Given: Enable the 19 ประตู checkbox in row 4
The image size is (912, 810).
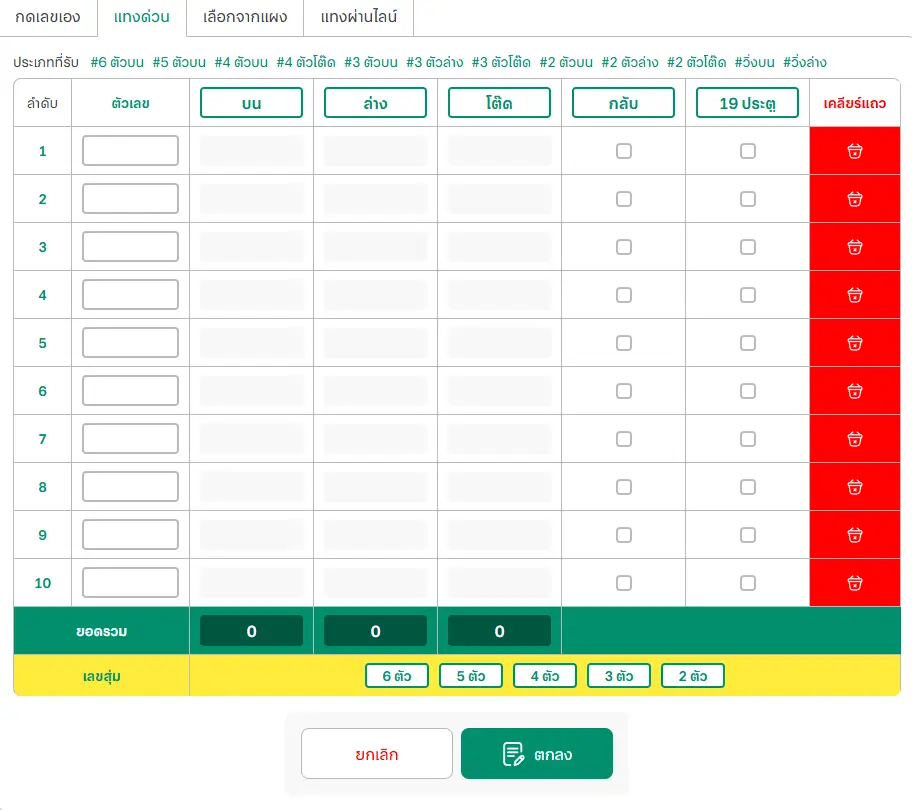Looking at the screenshot, I should tap(748, 295).
